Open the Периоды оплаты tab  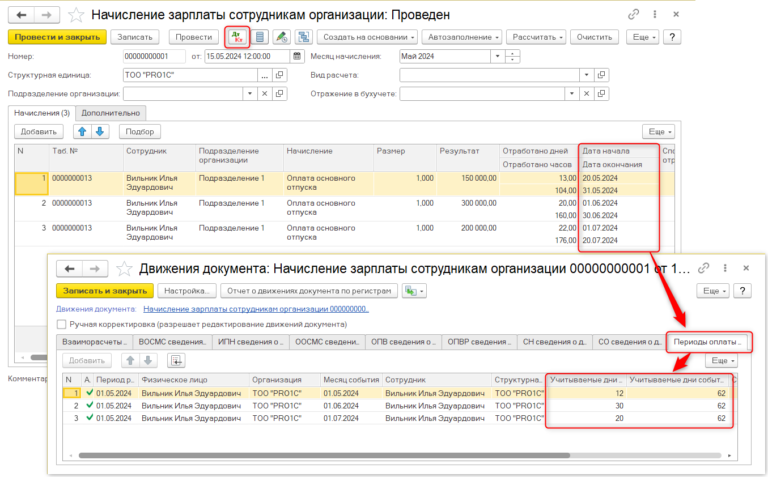click(708, 342)
